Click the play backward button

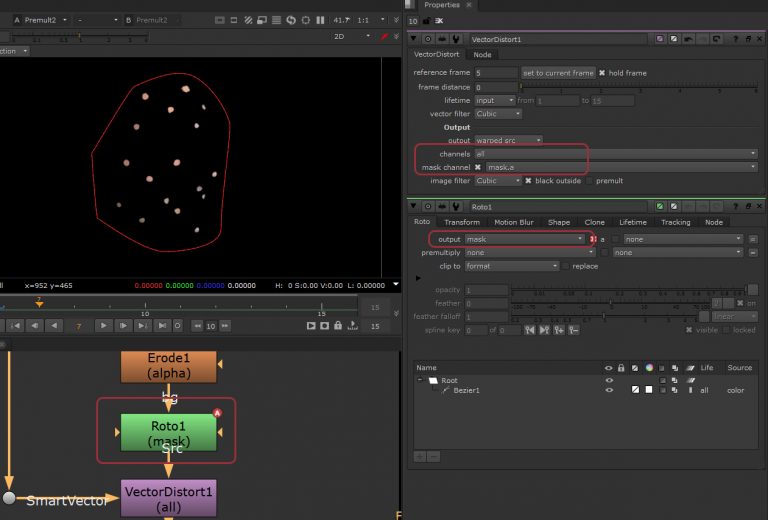coord(54,326)
